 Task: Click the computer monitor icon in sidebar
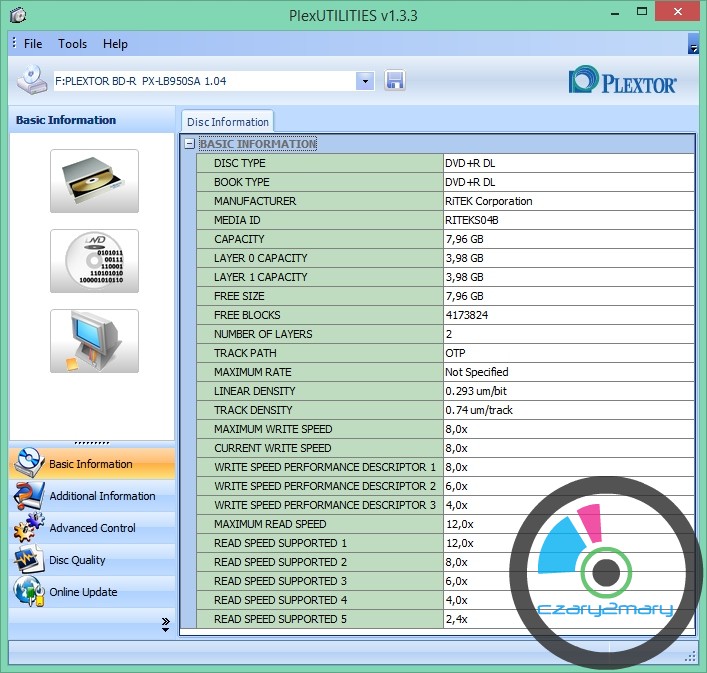[94, 341]
